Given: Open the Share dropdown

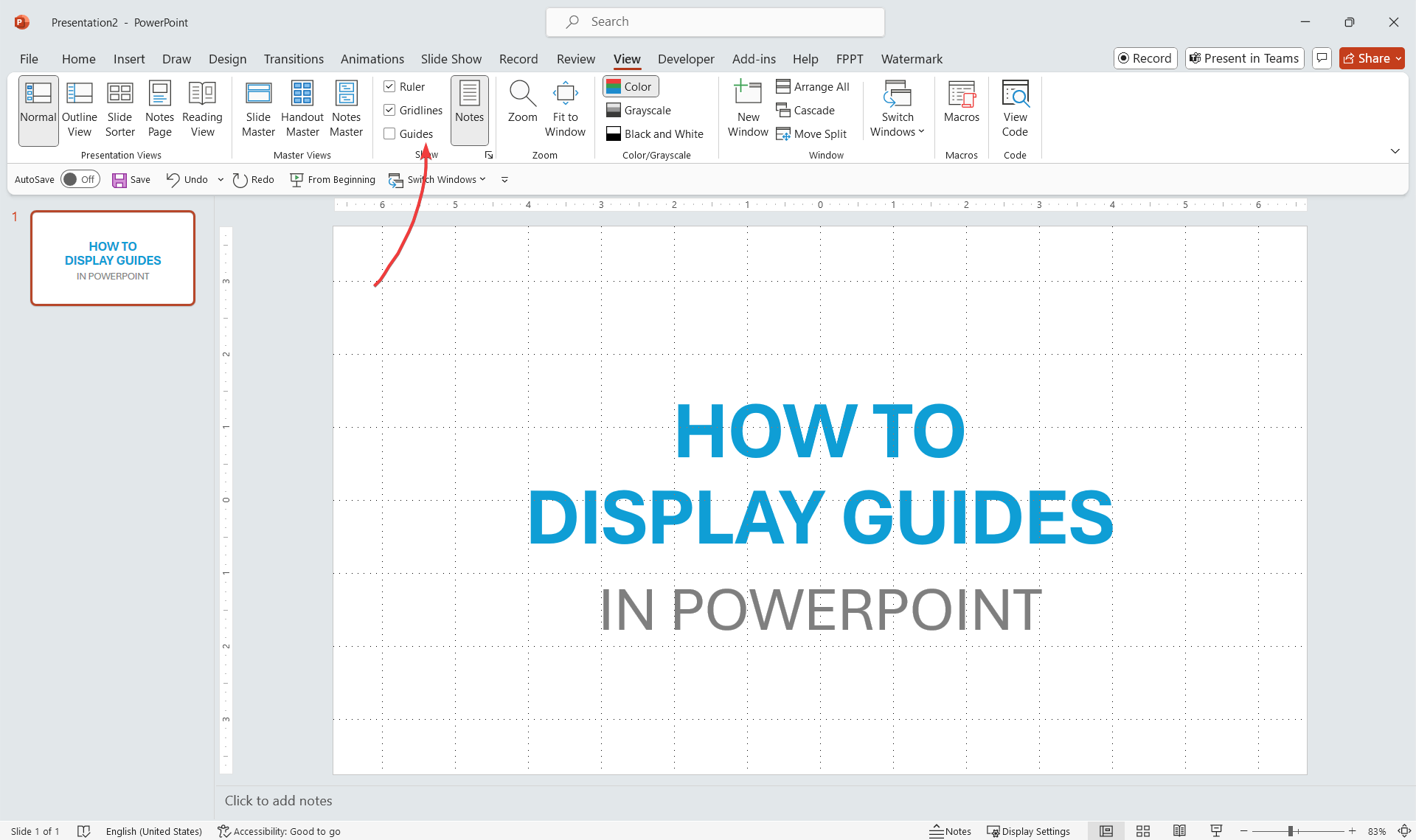Looking at the screenshot, I should [1398, 58].
